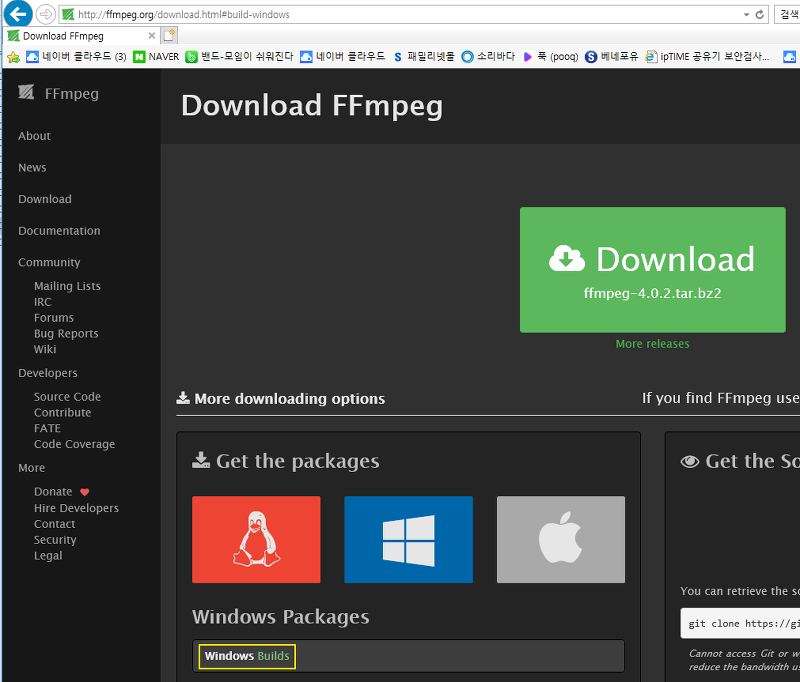Viewport: 800px width, 682px height.
Task: Open the 네이버 클라우드 (3) bookmark
Action: (x=77, y=57)
